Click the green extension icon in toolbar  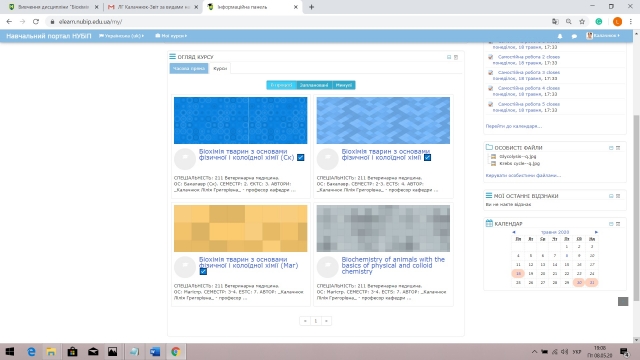[599, 22]
